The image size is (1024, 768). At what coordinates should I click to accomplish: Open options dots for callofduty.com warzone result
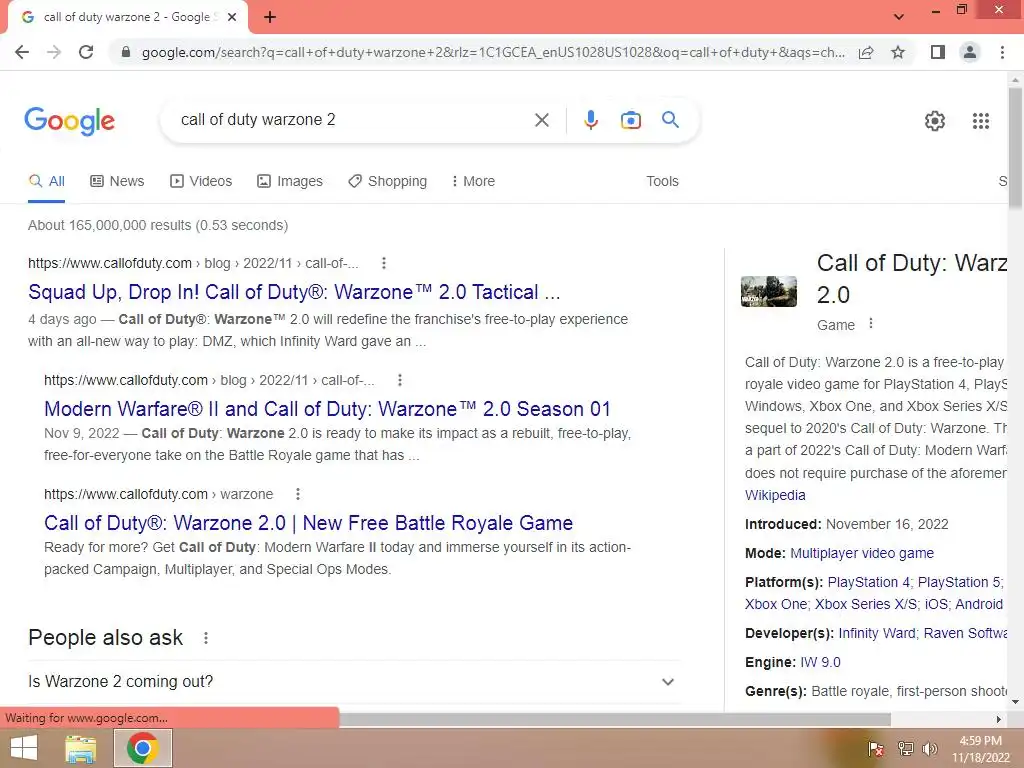(x=298, y=494)
